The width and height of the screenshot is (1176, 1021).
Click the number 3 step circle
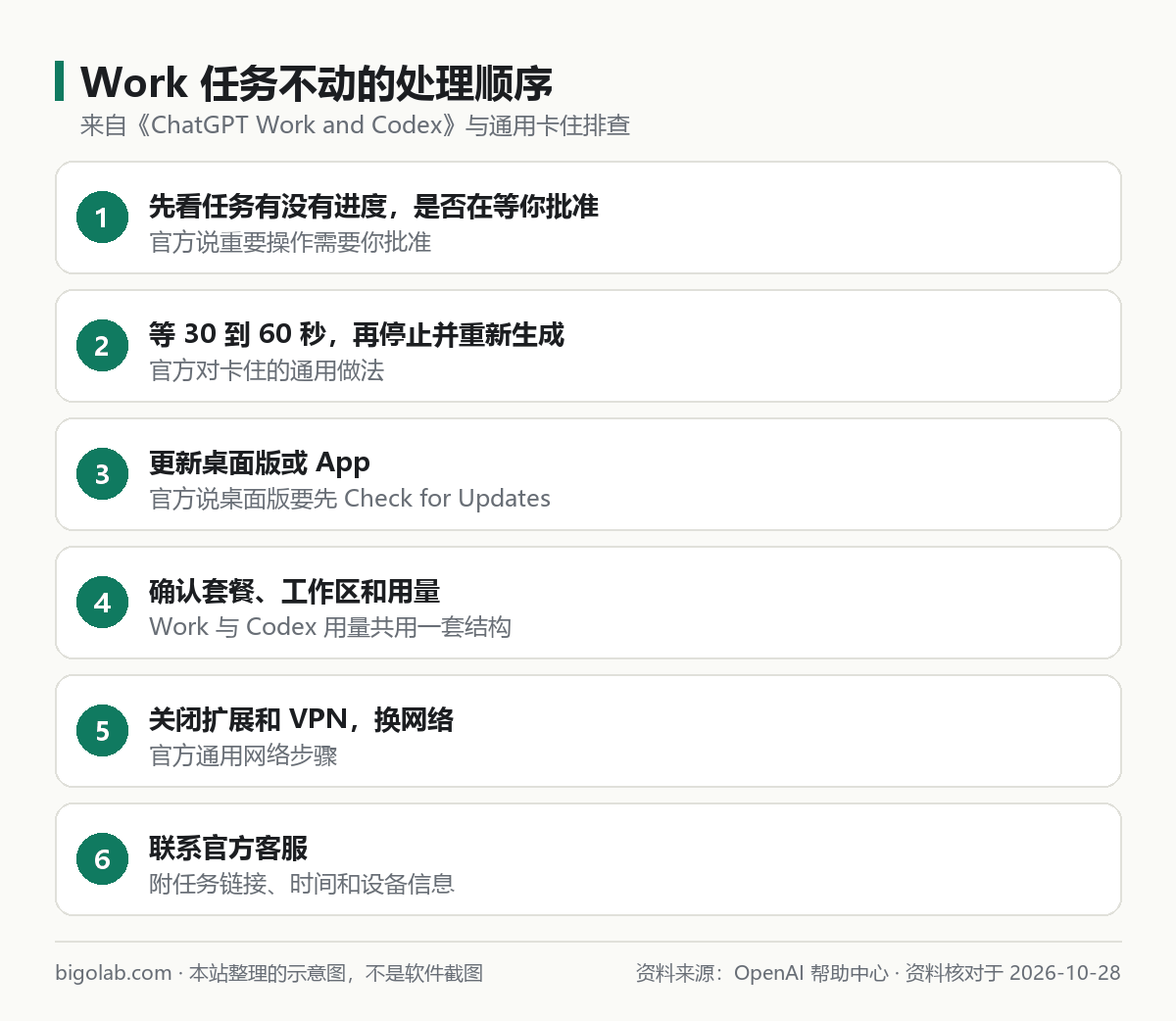coord(102,474)
